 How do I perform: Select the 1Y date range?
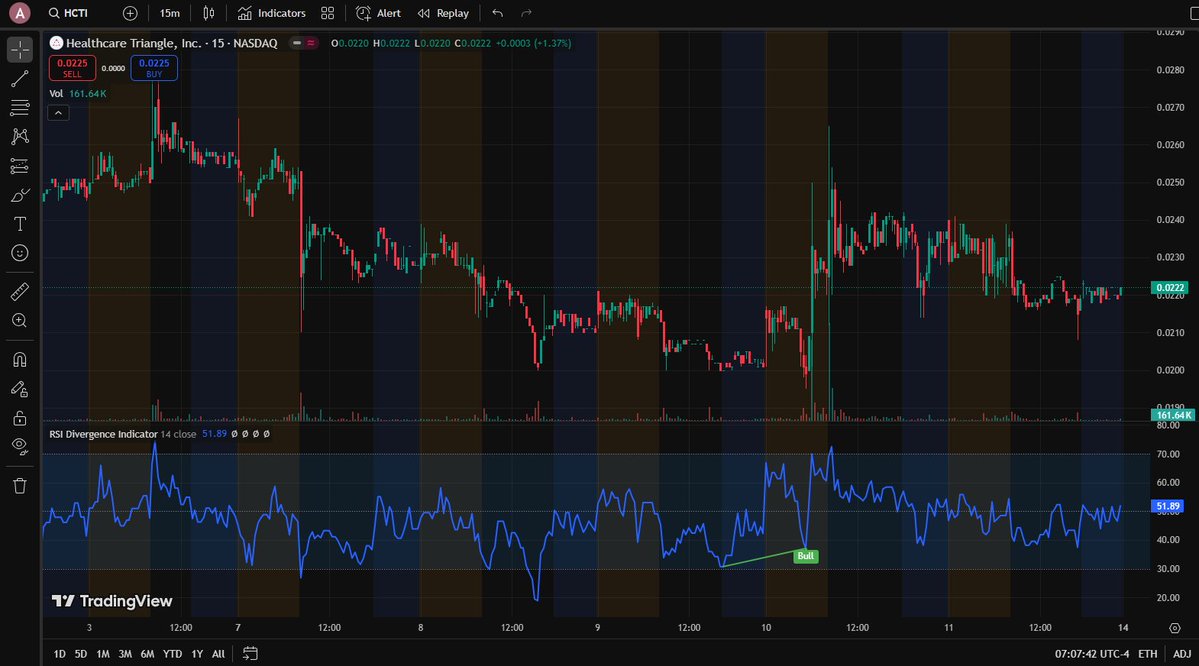tap(197, 654)
